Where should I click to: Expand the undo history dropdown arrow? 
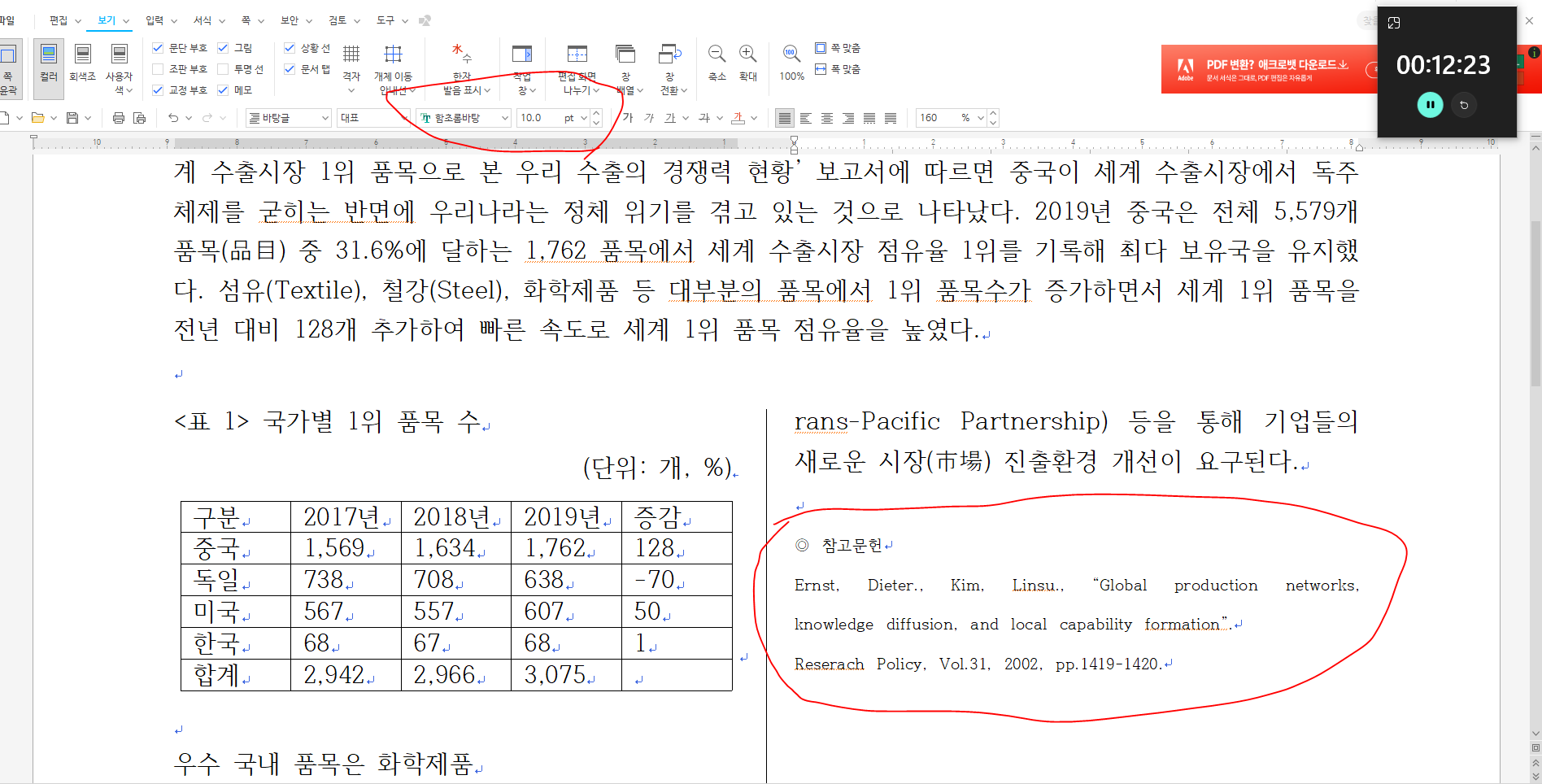tap(189, 118)
